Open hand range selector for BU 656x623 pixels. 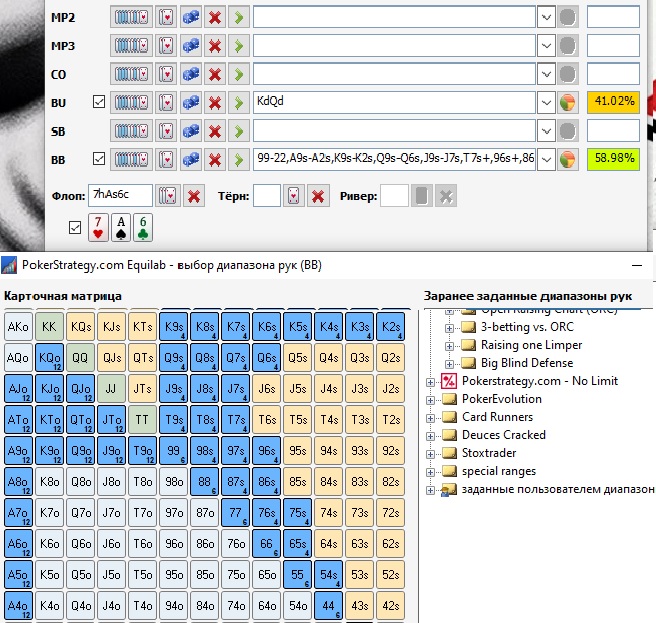(x=131, y=103)
